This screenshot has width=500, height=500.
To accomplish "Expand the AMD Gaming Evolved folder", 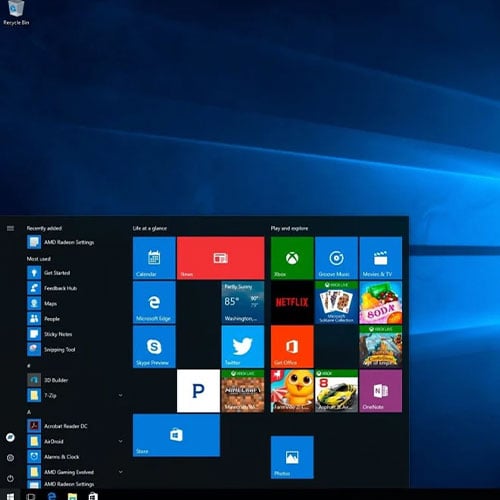I will point(120,472).
